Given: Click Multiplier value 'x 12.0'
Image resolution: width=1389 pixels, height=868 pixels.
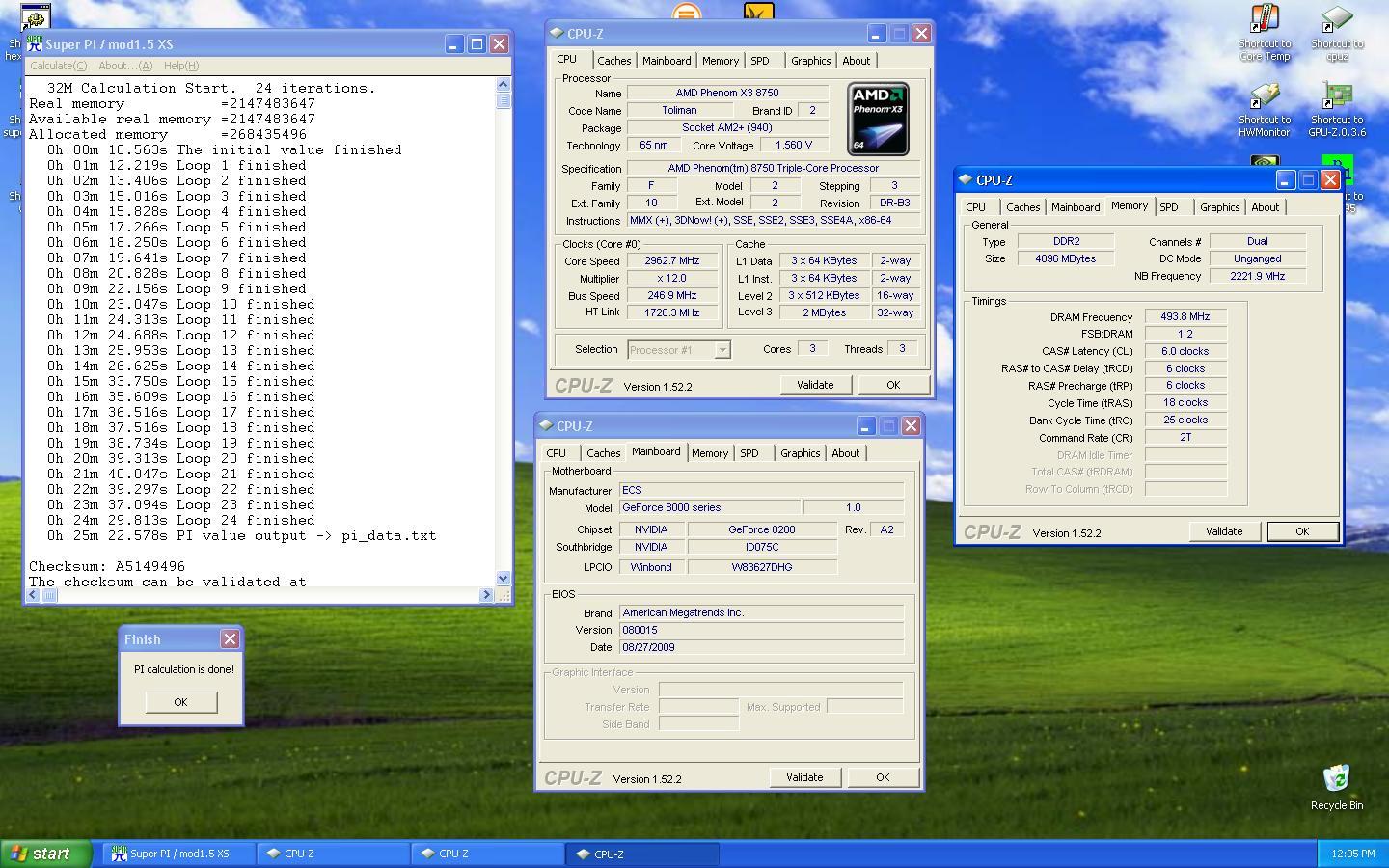Looking at the screenshot, I should point(671,279).
